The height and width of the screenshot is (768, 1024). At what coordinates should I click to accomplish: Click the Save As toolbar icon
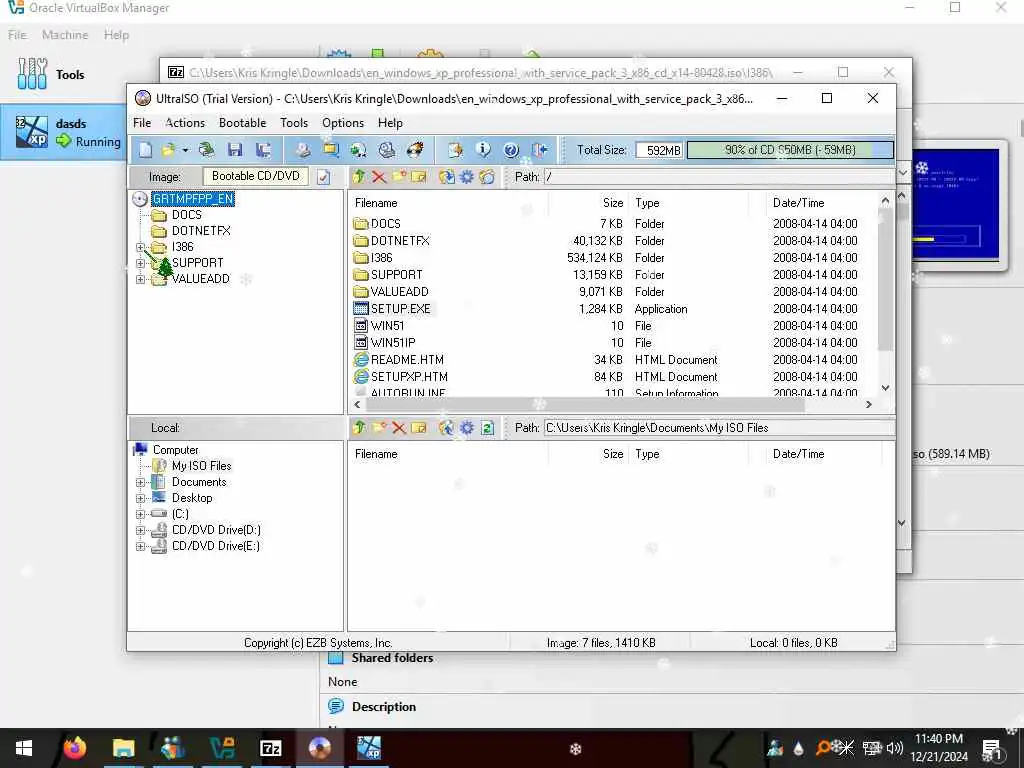coord(263,150)
